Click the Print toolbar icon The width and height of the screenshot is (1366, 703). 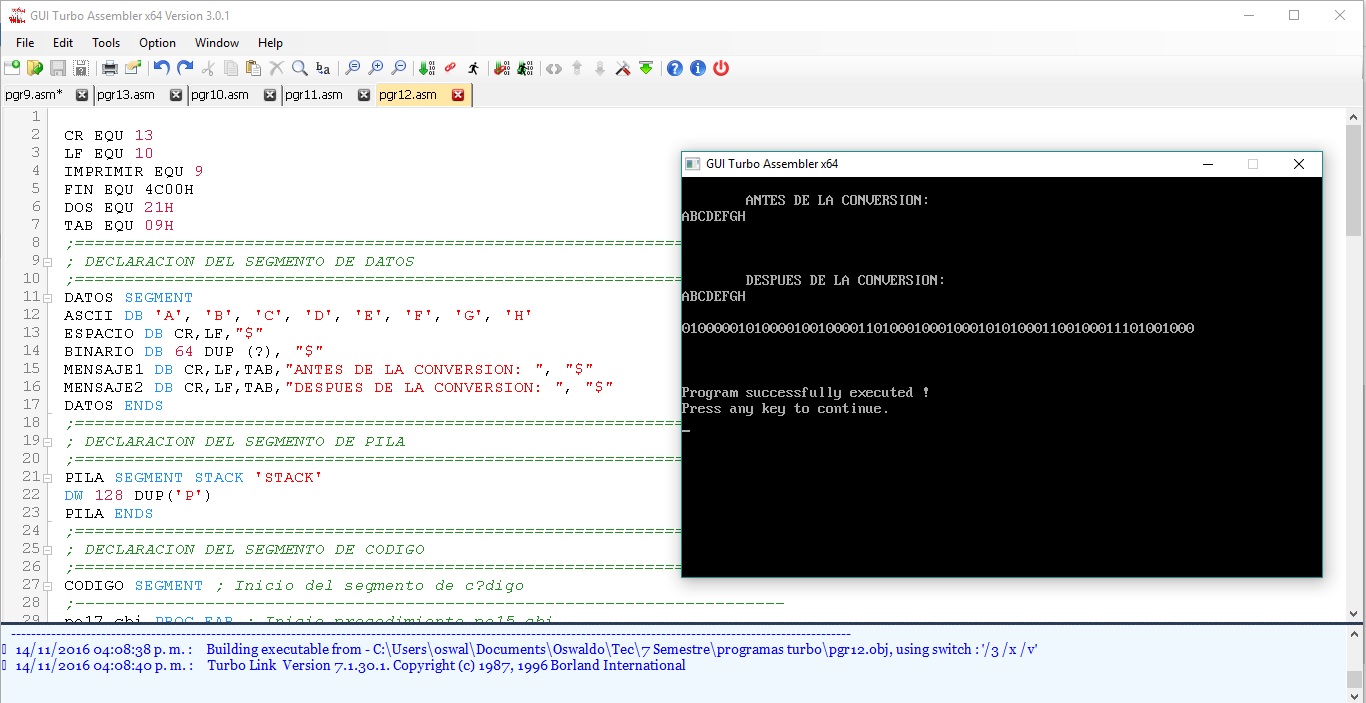click(x=110, y=68)
